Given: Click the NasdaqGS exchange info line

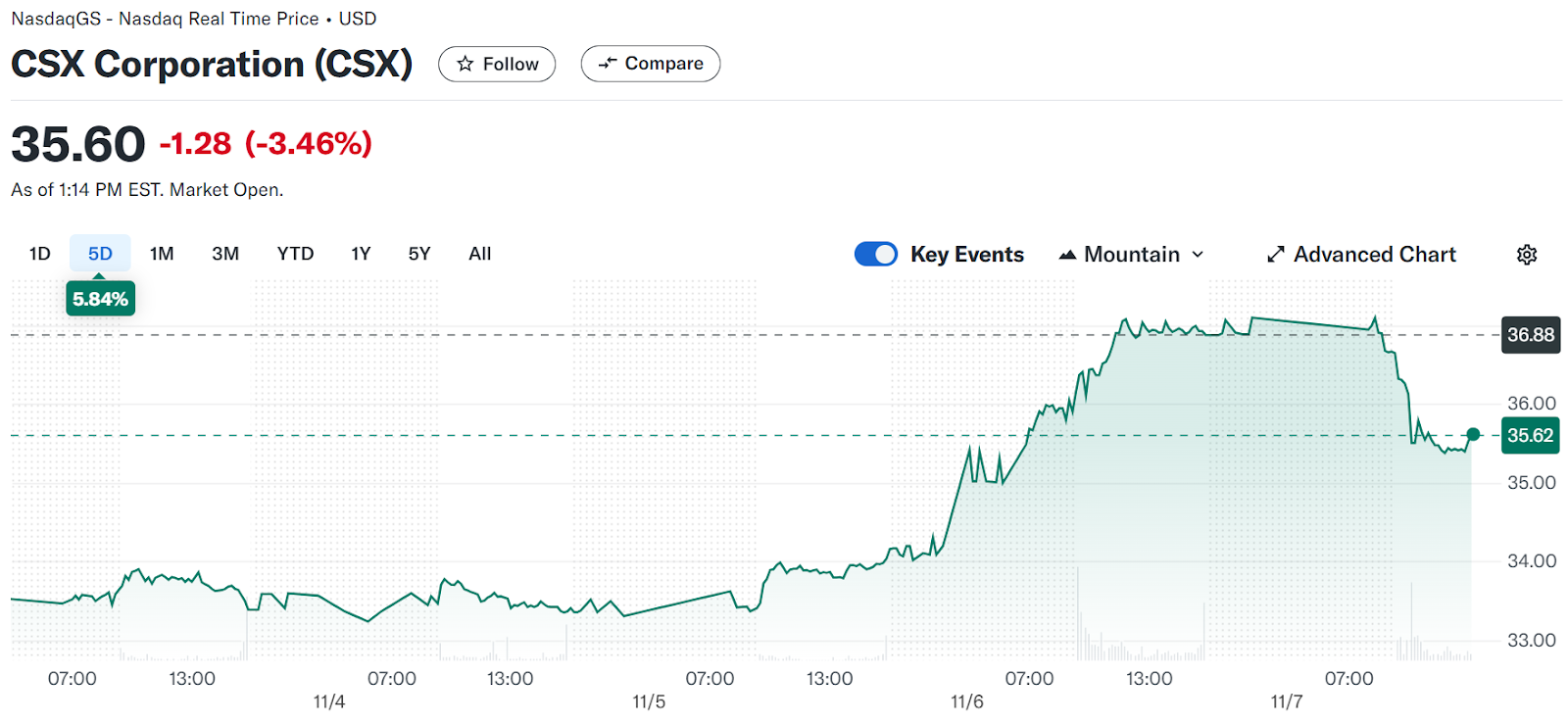Looking at the screenshot, I should click(194, 19).
